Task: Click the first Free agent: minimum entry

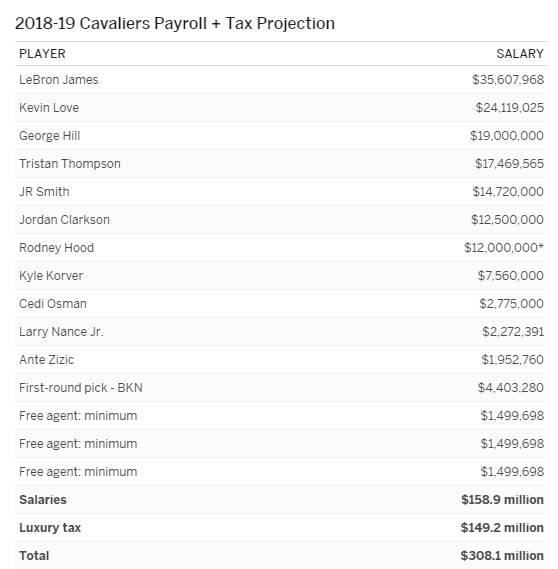Action: 78,416
